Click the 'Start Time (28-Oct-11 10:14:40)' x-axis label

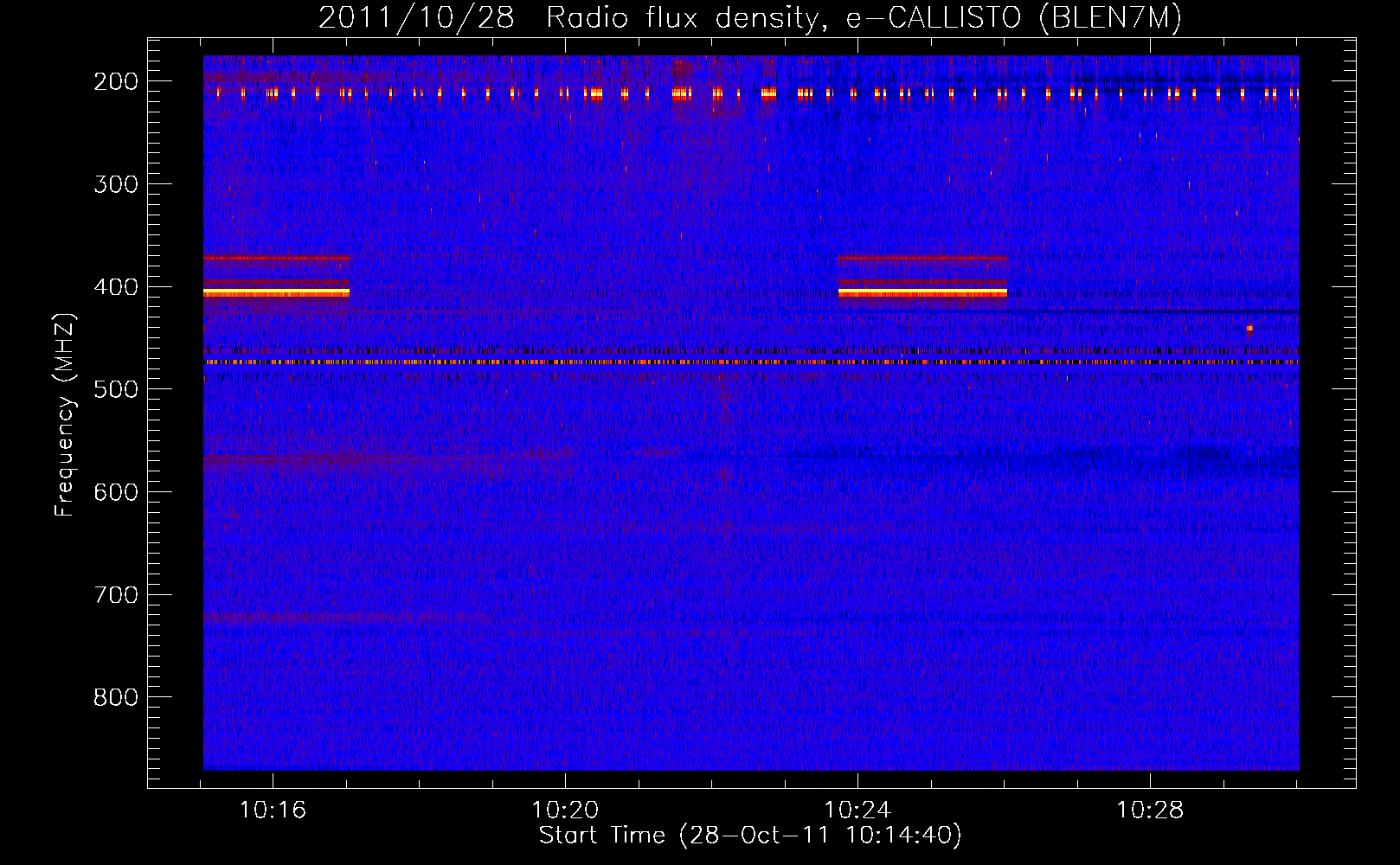coord(750,836)
